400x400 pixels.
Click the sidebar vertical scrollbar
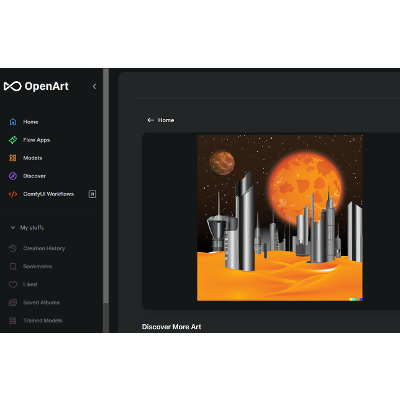tap(106, 186)
